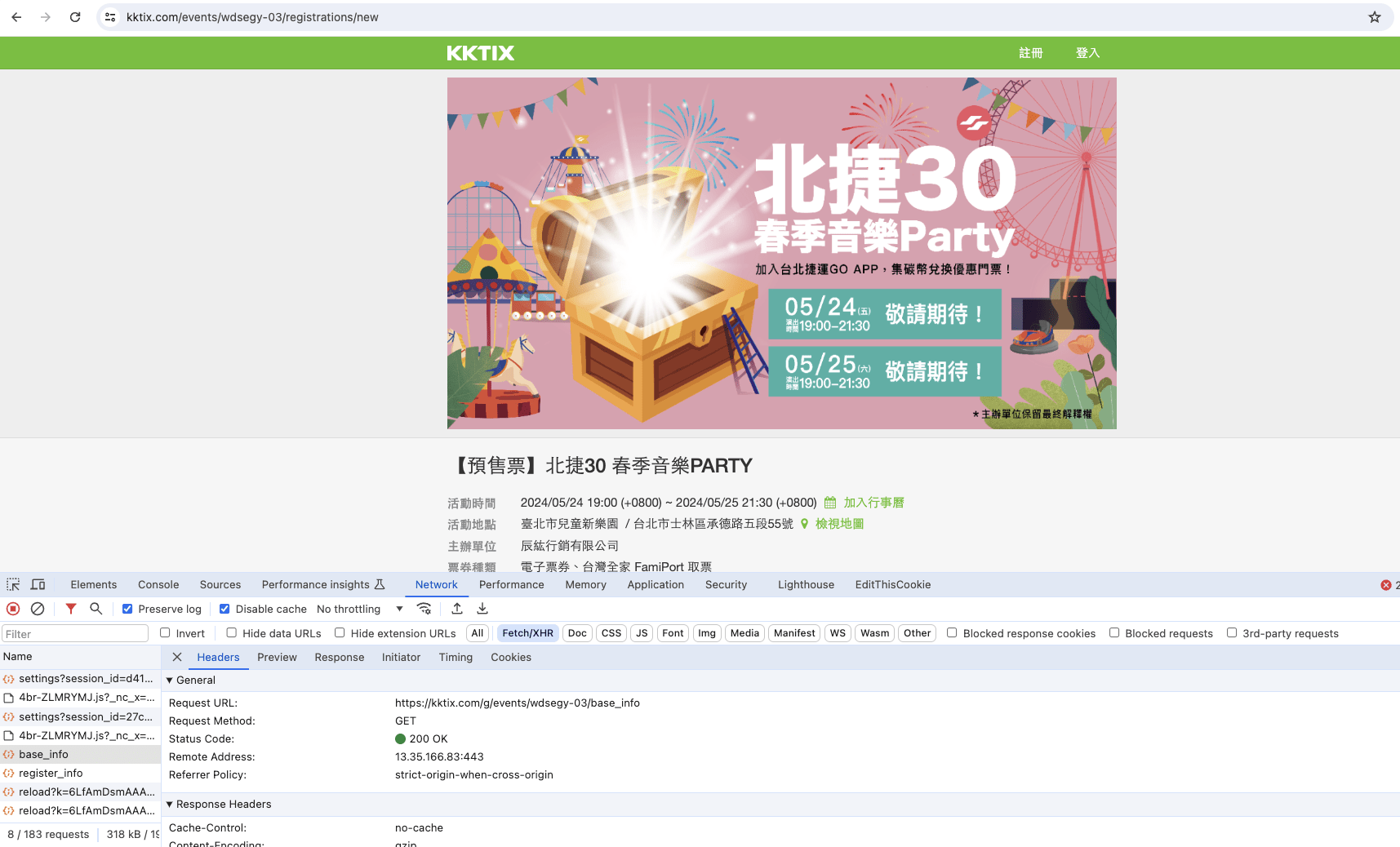Check Blocked response cookies
This screenshot has height=847, width=1400.
[x=952, y=632]
